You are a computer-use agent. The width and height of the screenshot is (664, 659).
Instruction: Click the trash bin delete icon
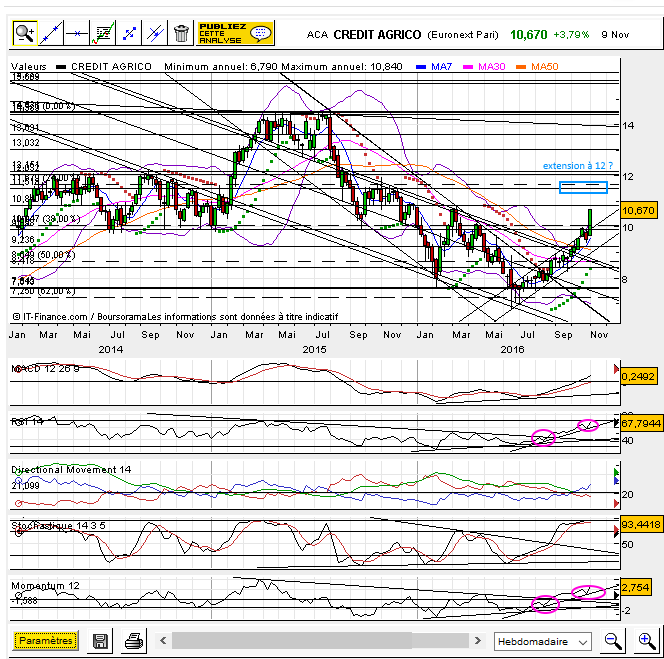point(181,33)
